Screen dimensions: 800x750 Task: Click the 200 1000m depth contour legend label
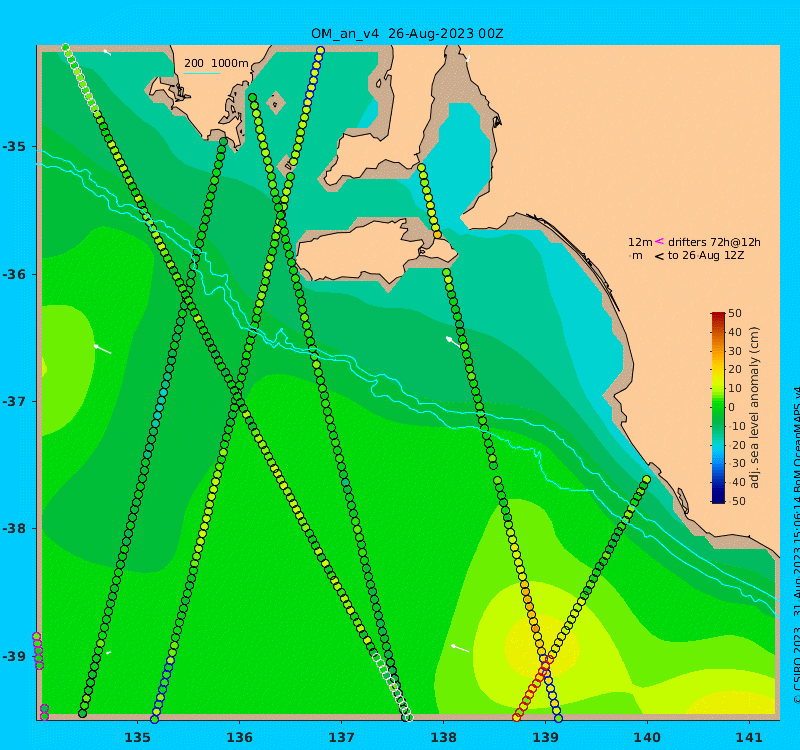pos(216,63)
